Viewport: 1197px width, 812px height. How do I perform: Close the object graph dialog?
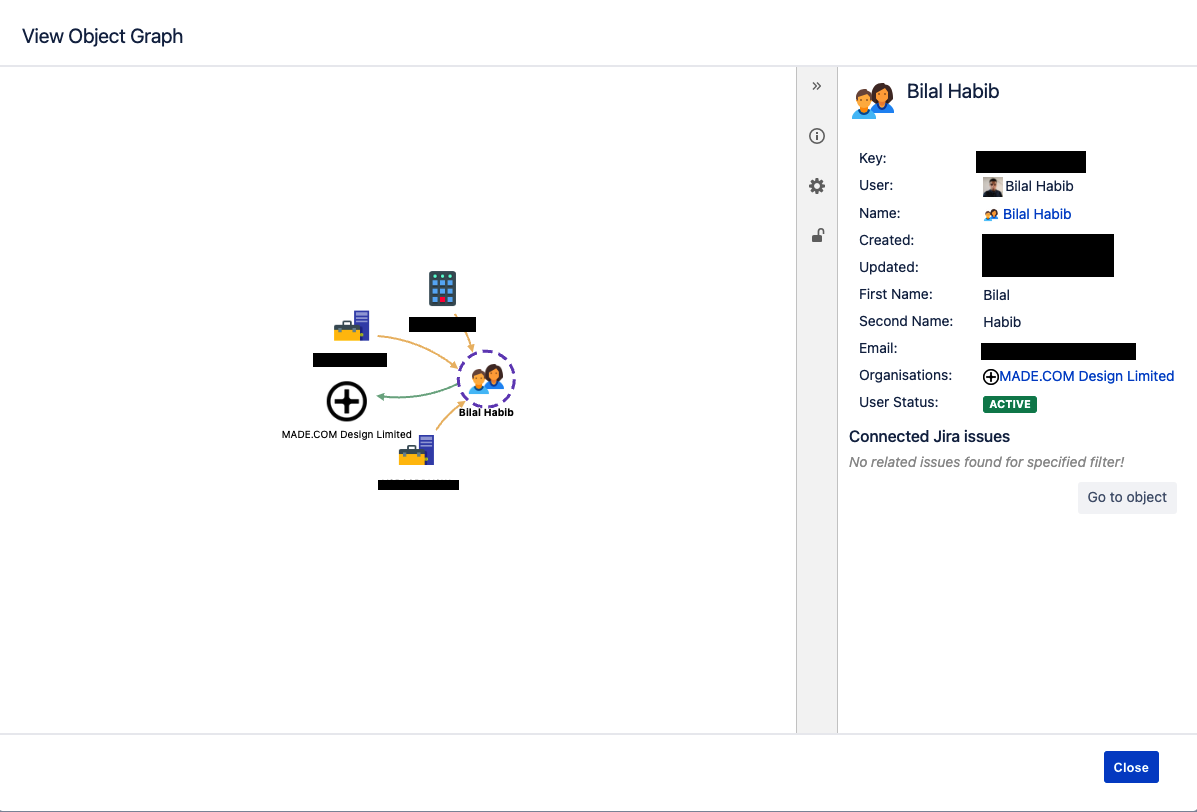point(1130,767)
